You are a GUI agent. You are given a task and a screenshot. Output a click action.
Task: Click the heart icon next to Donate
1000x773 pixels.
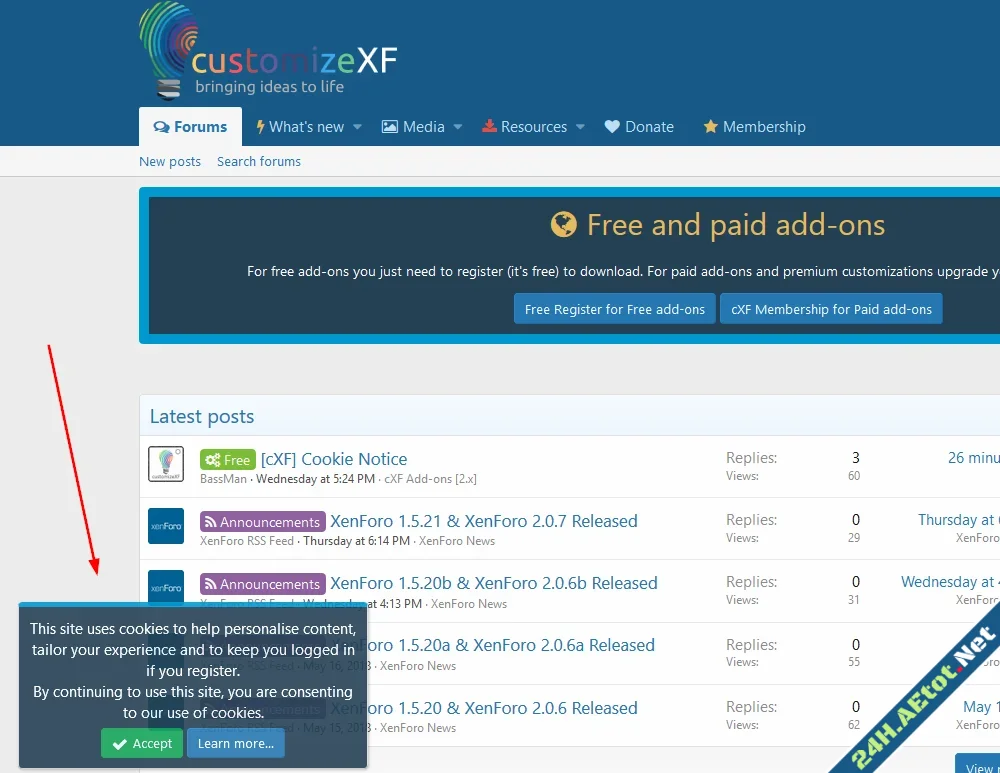coord(611,126)
